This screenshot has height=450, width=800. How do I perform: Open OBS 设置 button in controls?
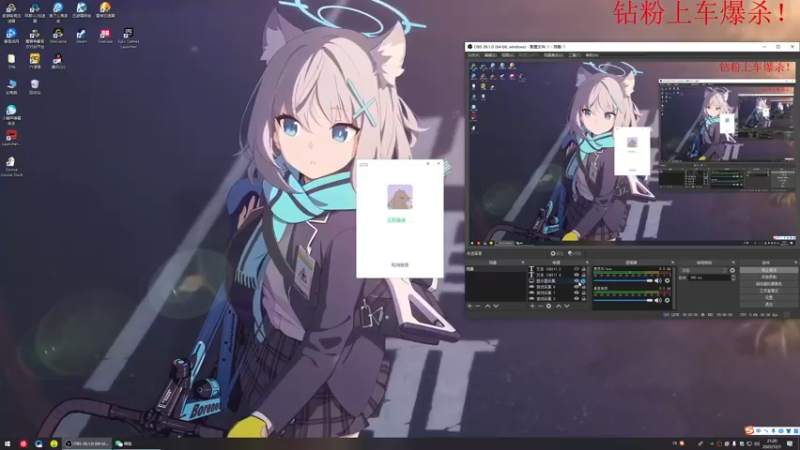(769, 297)
